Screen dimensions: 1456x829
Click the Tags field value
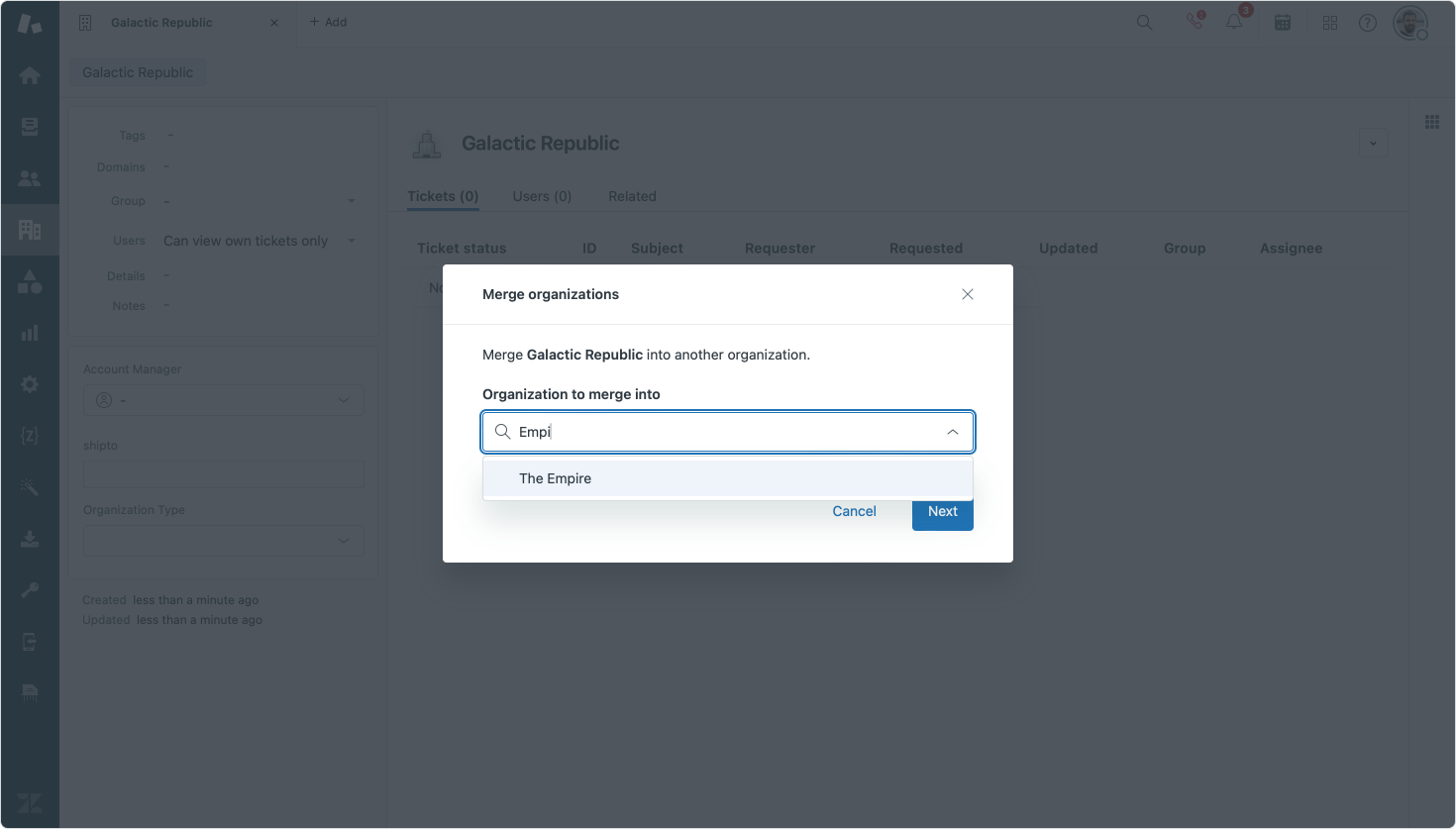(x=170, y=135)
